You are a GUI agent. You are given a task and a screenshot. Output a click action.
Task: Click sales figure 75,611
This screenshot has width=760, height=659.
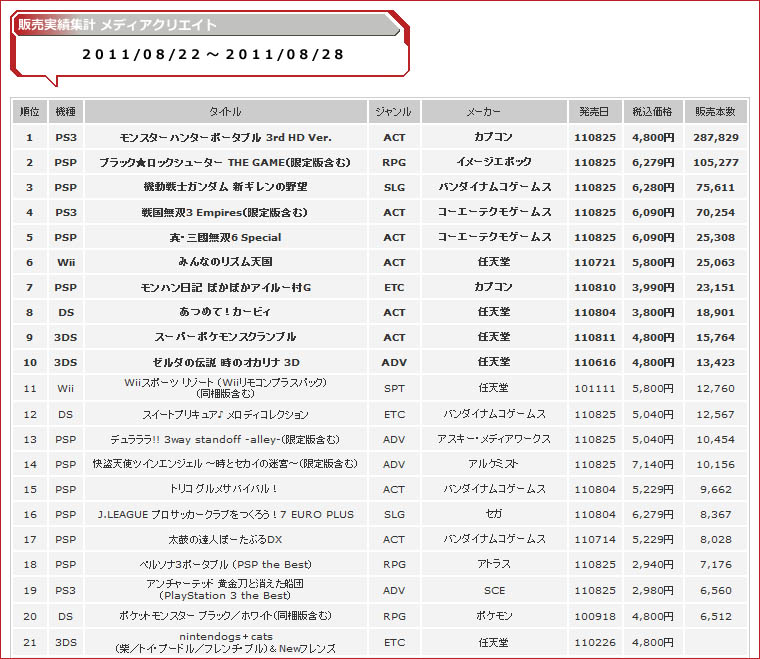[x=716, y=188]
